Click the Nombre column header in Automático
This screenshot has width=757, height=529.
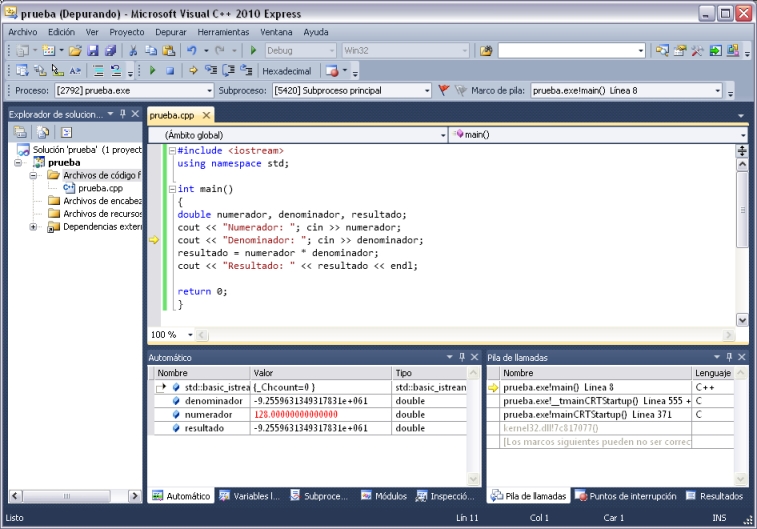click(202, 373)
